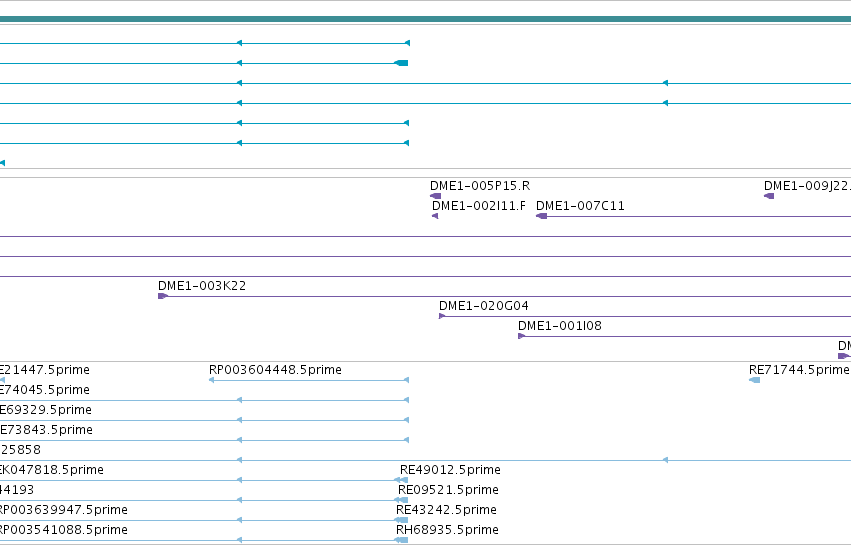Select the DME1-003K22 clone label
Image resolution: width=851 pixels, height=545 pixels.
[x=202, y=286]
